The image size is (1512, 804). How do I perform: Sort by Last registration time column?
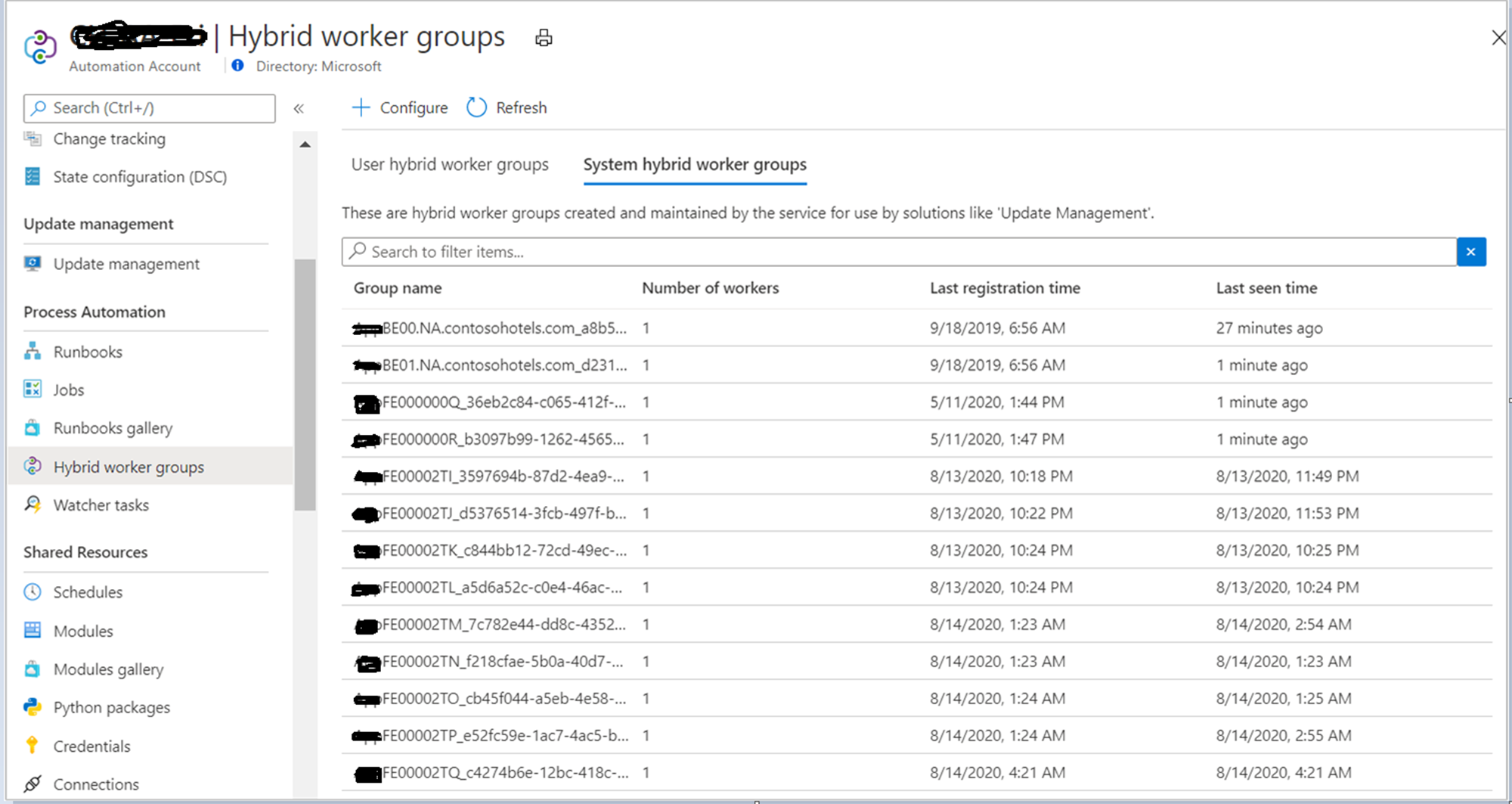[x=1005, y=288]
